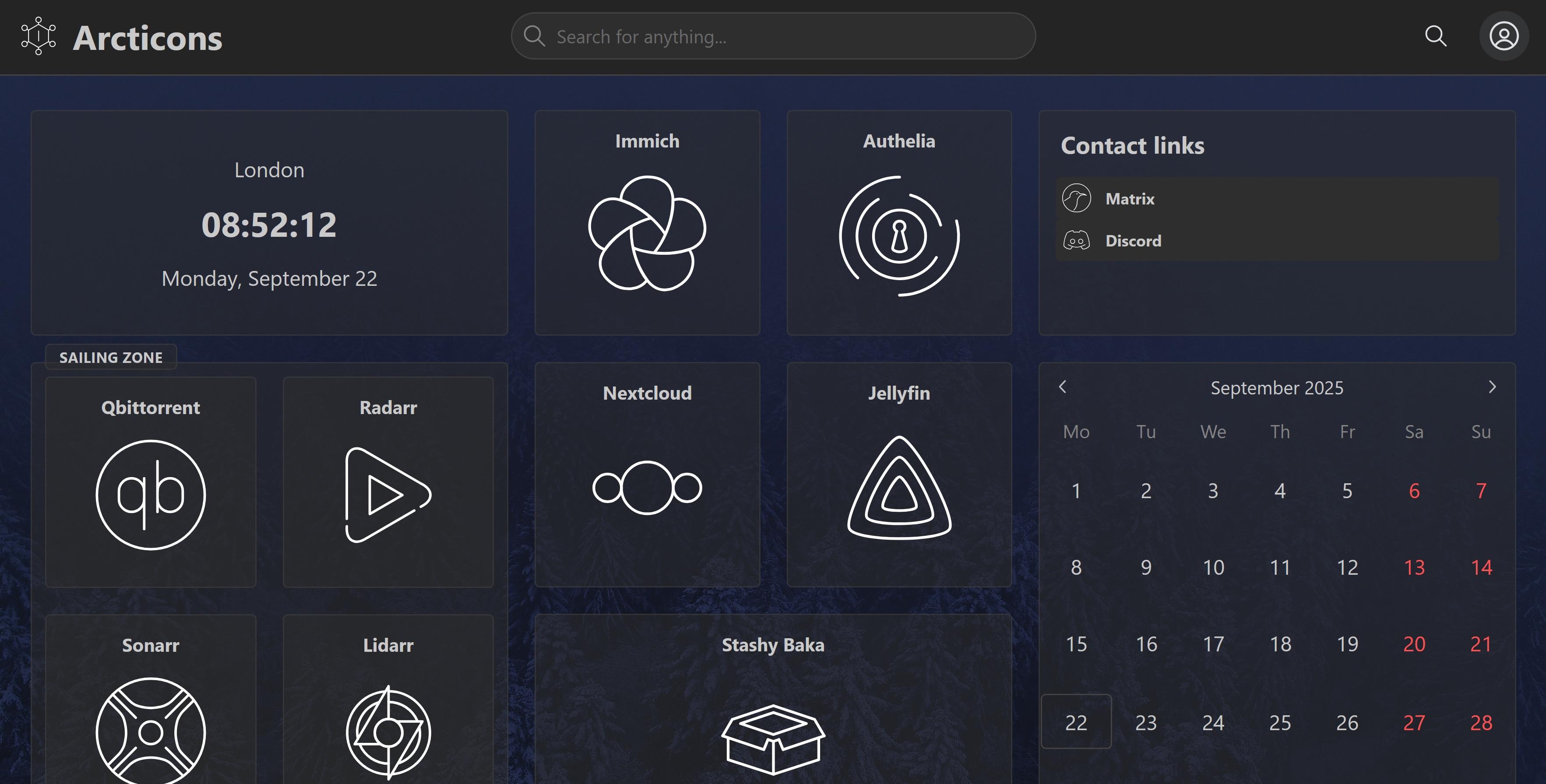Launch Qbittorrent via its qb icon

(151, 494)
